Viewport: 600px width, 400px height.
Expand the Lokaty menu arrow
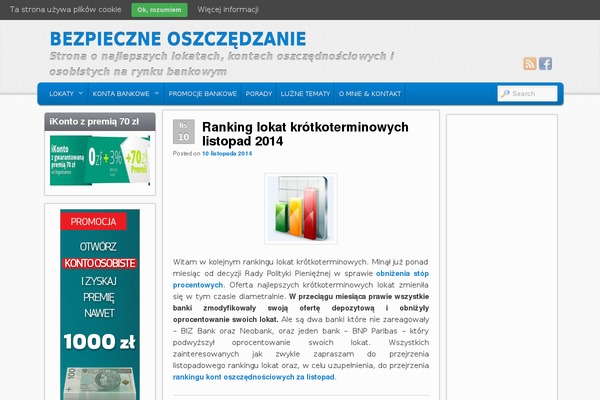click(x=80, y=93)
